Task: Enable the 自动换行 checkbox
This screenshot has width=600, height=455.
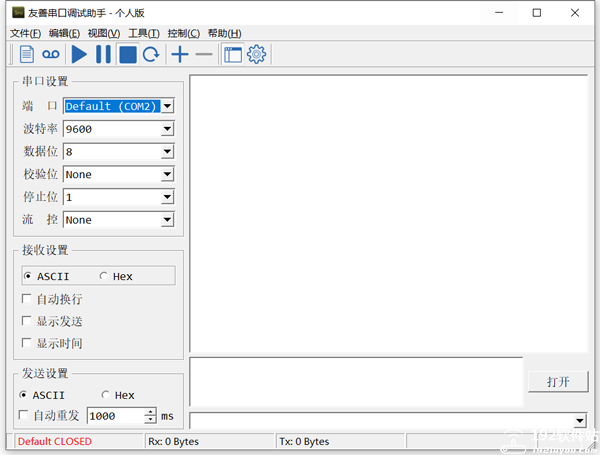Action: coord(26,299)
